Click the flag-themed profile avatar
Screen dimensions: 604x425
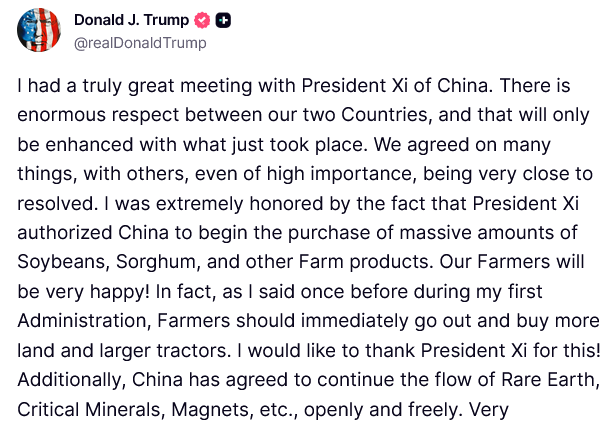[39, 32]
